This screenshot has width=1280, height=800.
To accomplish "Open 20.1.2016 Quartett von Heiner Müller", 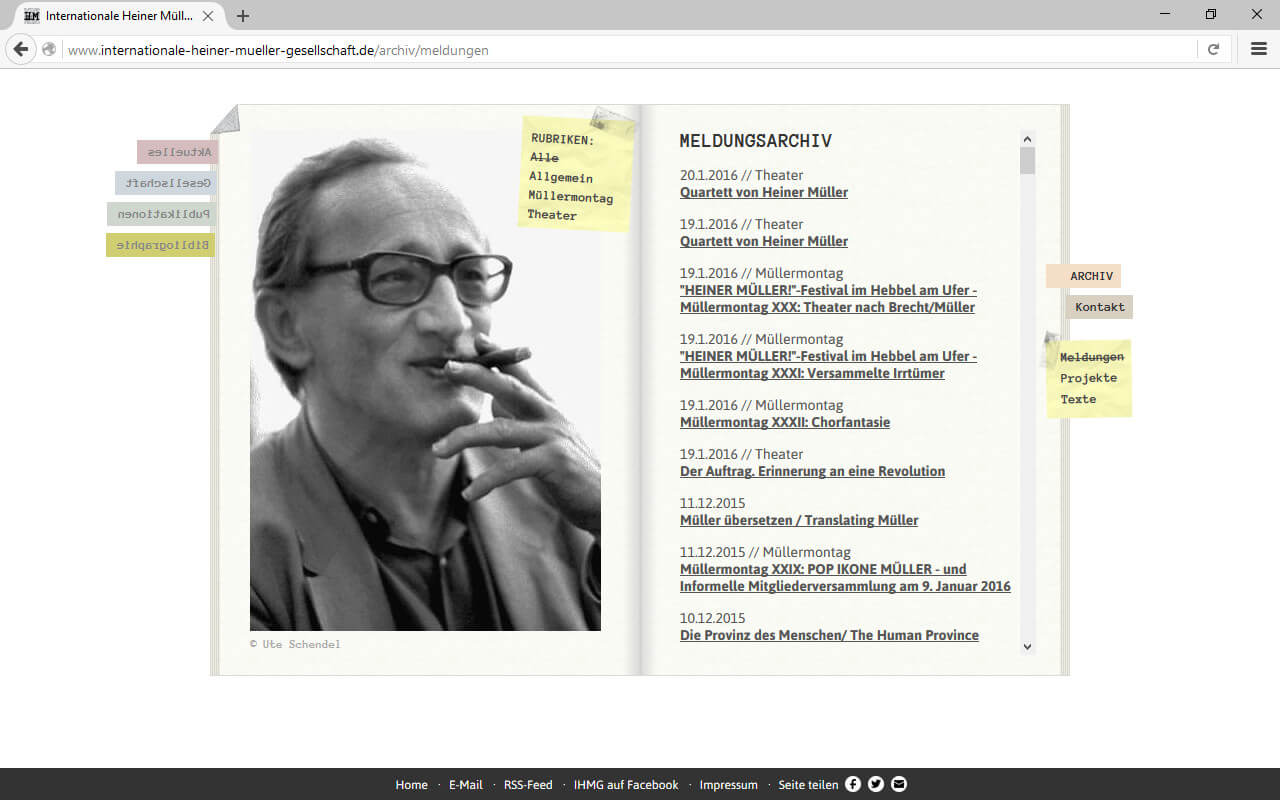I will (764, 192).
